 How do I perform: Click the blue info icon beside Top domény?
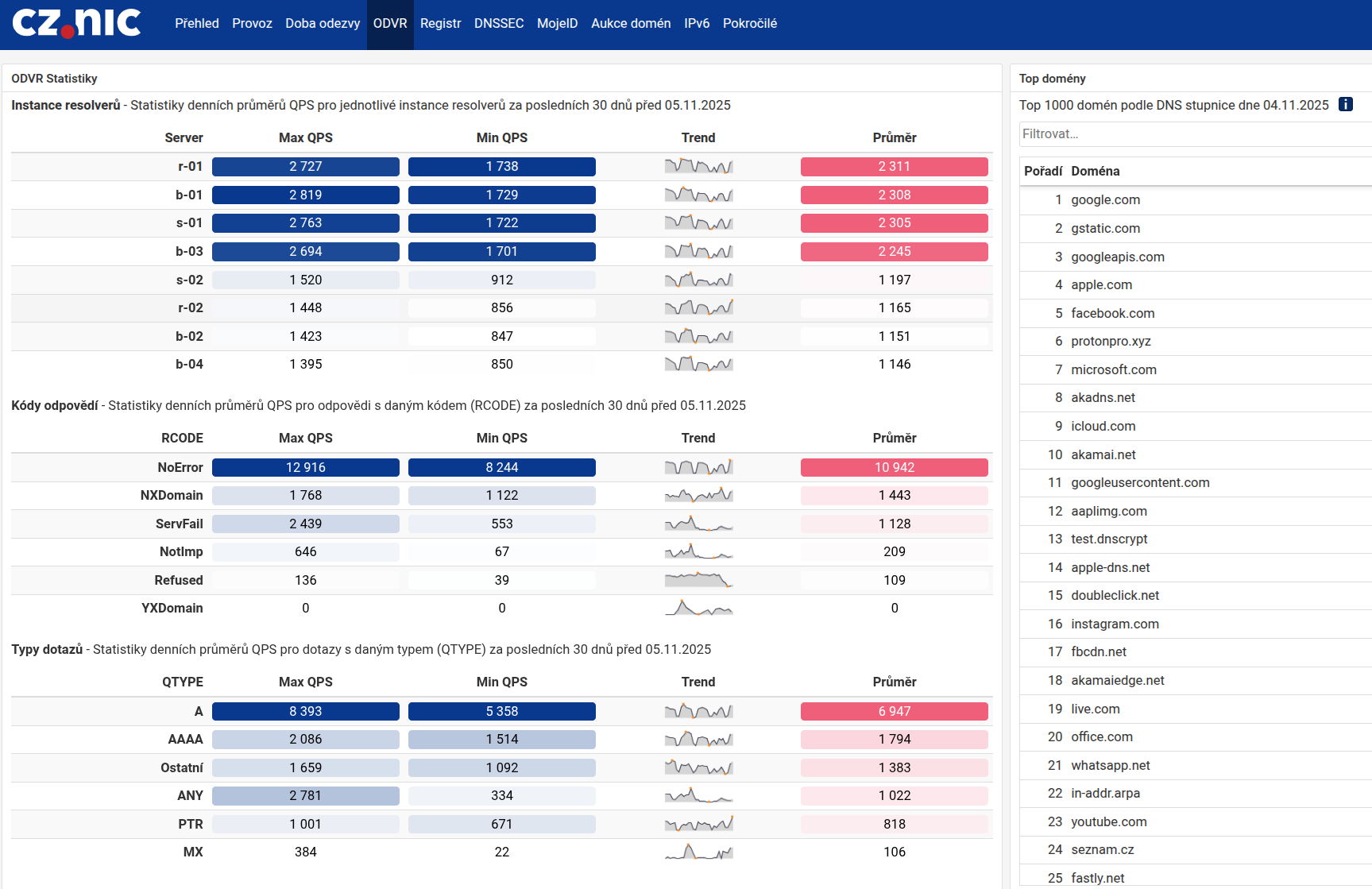(x=1346, y=105)
